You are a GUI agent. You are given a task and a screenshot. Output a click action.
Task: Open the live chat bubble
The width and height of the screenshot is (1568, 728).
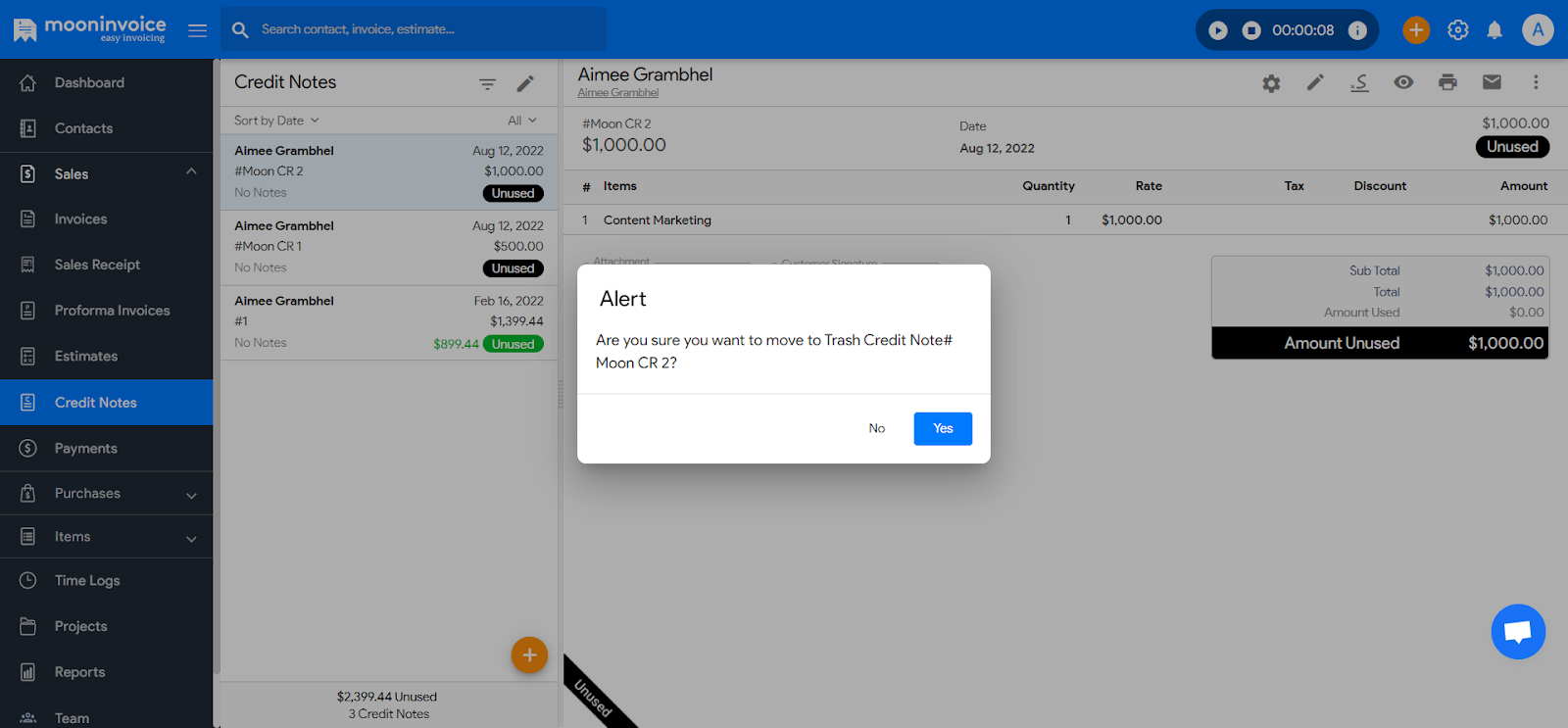(1518, 632)
